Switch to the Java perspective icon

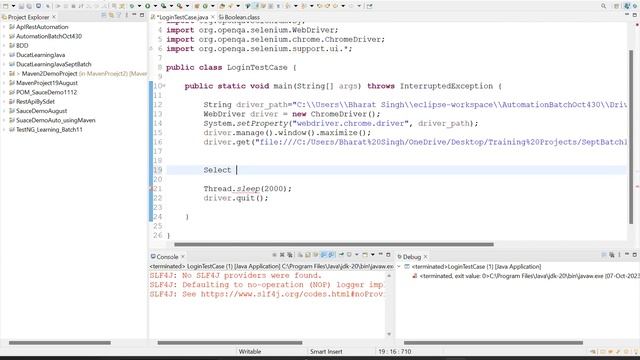coord(627,6)
